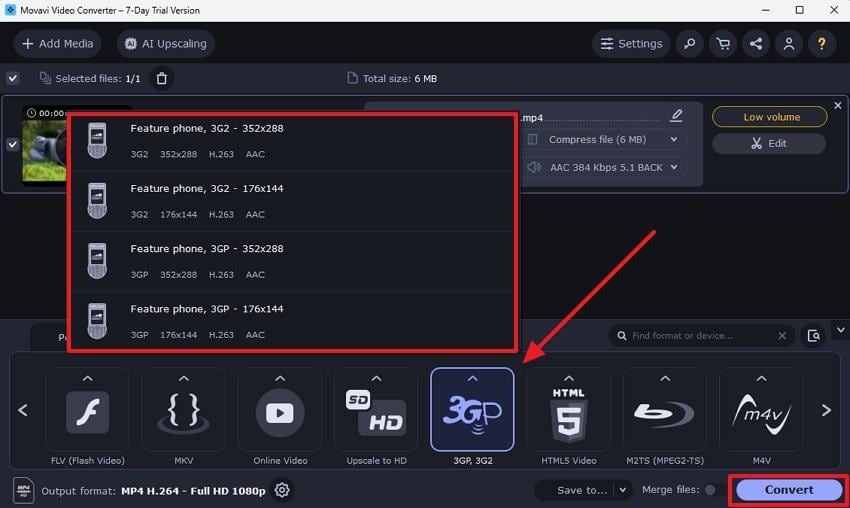Open the shopping cart icon
The height and width of the screenshot is (508, 850).
pos(723,43)
